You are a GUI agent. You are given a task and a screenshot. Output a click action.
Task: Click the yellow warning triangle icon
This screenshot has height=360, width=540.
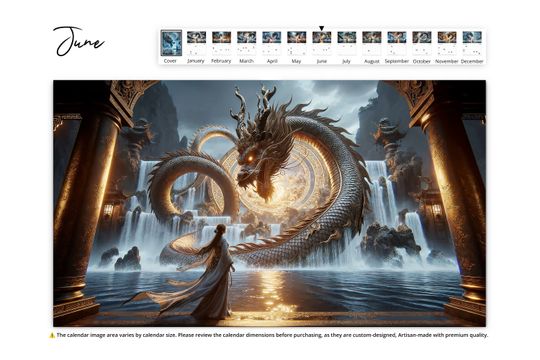[x=52, y=335]
